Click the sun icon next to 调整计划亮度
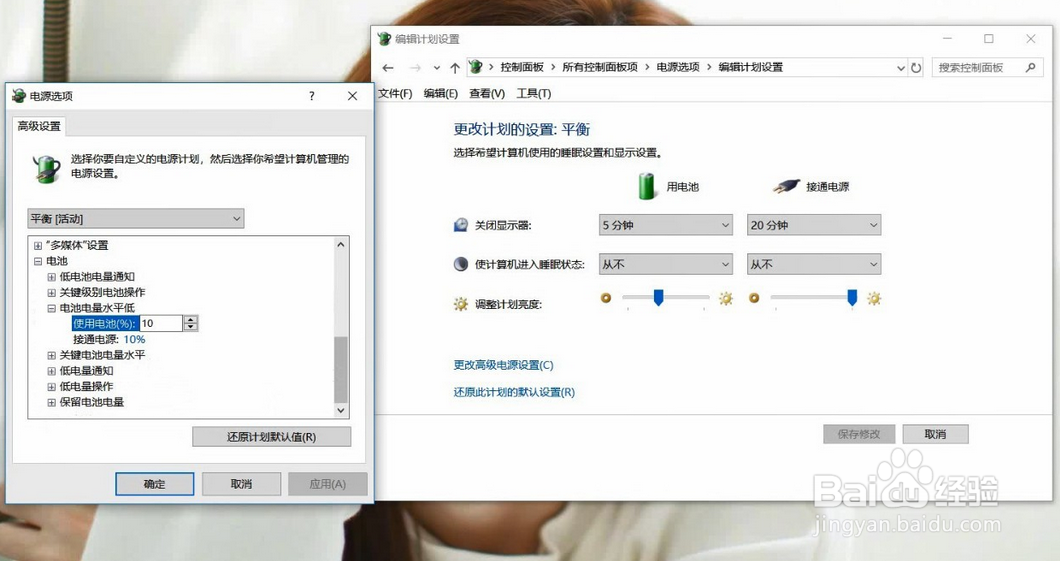Image resolution: width=1060 pixels, height=561 pixels. 460,304
